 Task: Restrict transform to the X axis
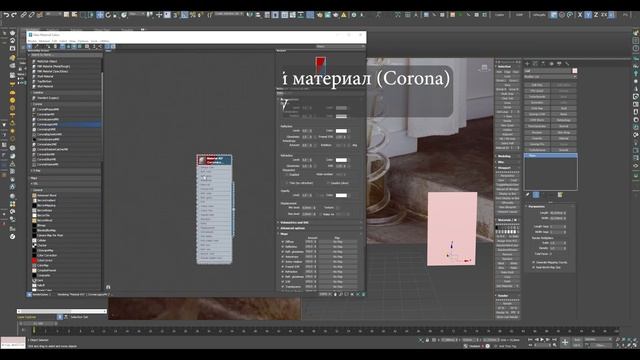(580, 15)
